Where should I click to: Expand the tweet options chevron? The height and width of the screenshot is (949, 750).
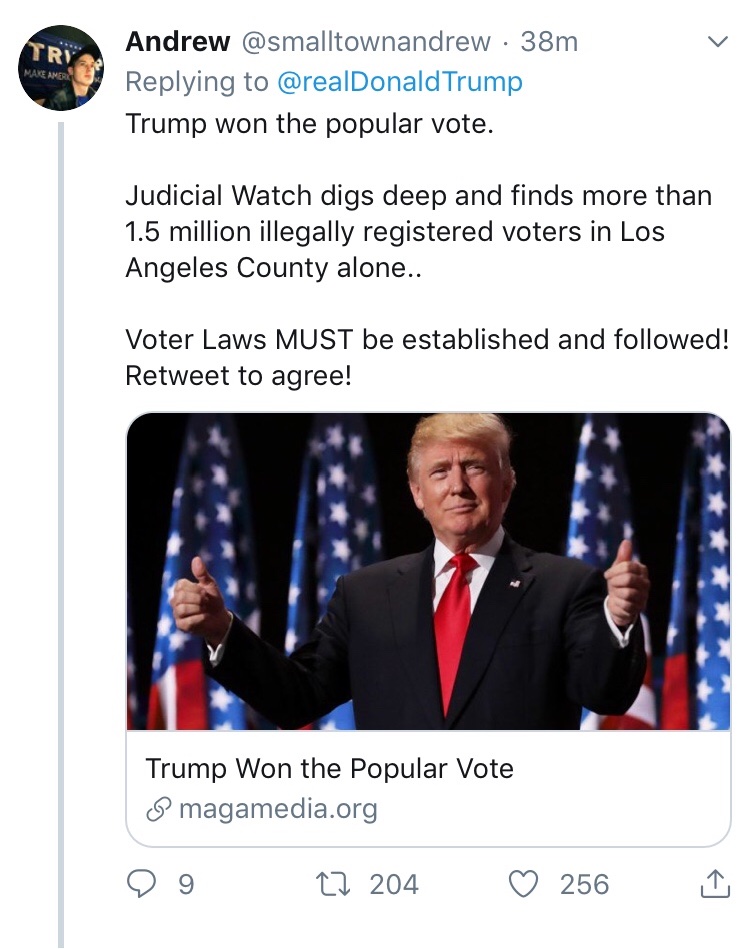pos(717,42)
